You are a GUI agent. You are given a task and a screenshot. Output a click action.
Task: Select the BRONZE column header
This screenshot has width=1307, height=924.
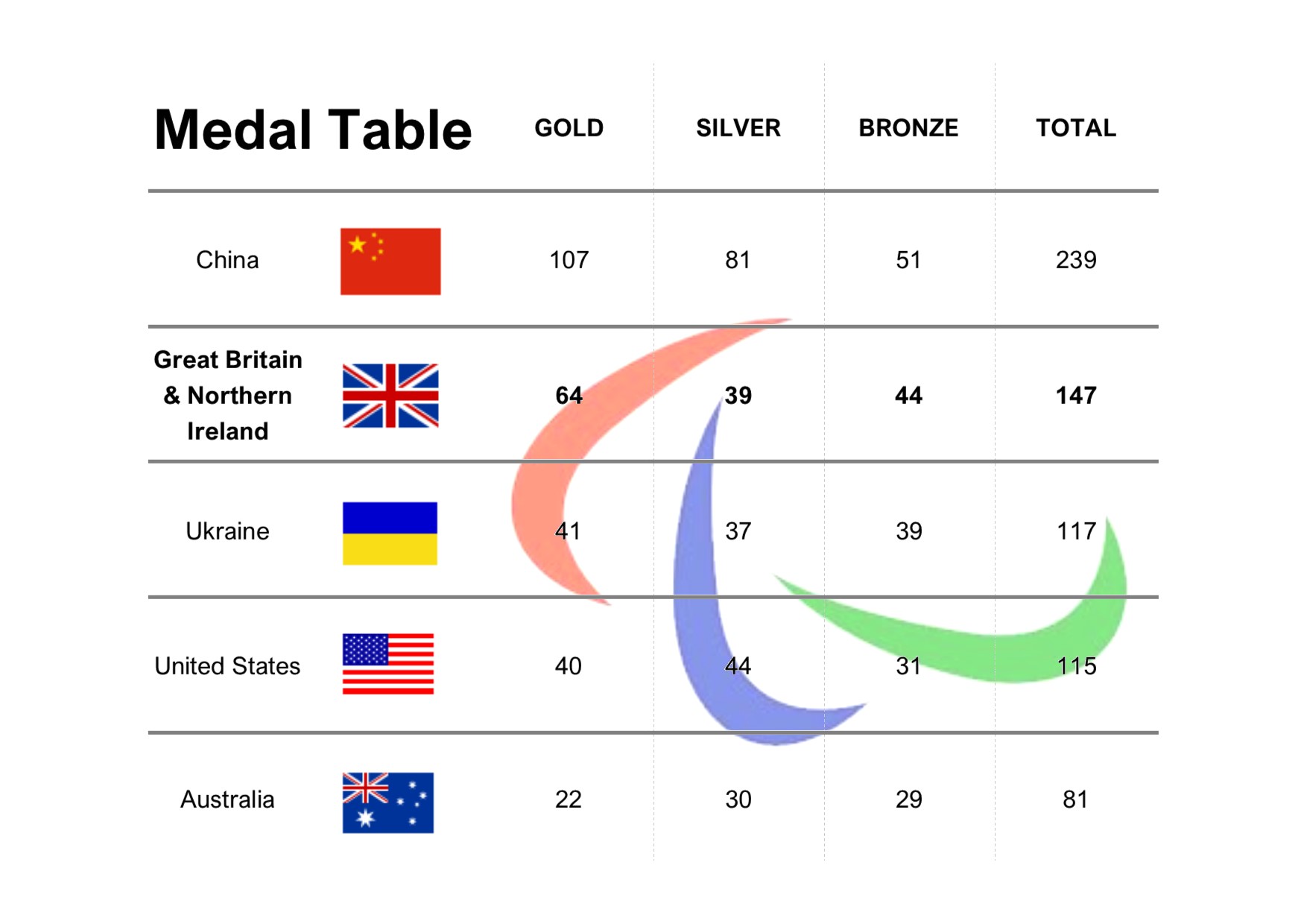[908, 128]
